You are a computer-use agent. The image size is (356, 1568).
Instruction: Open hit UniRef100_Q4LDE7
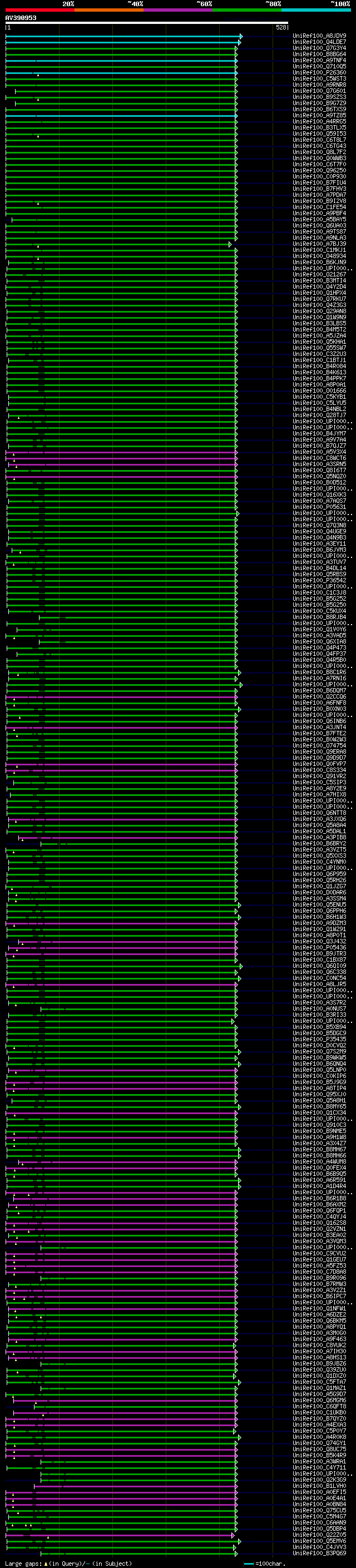coord(319,42)
